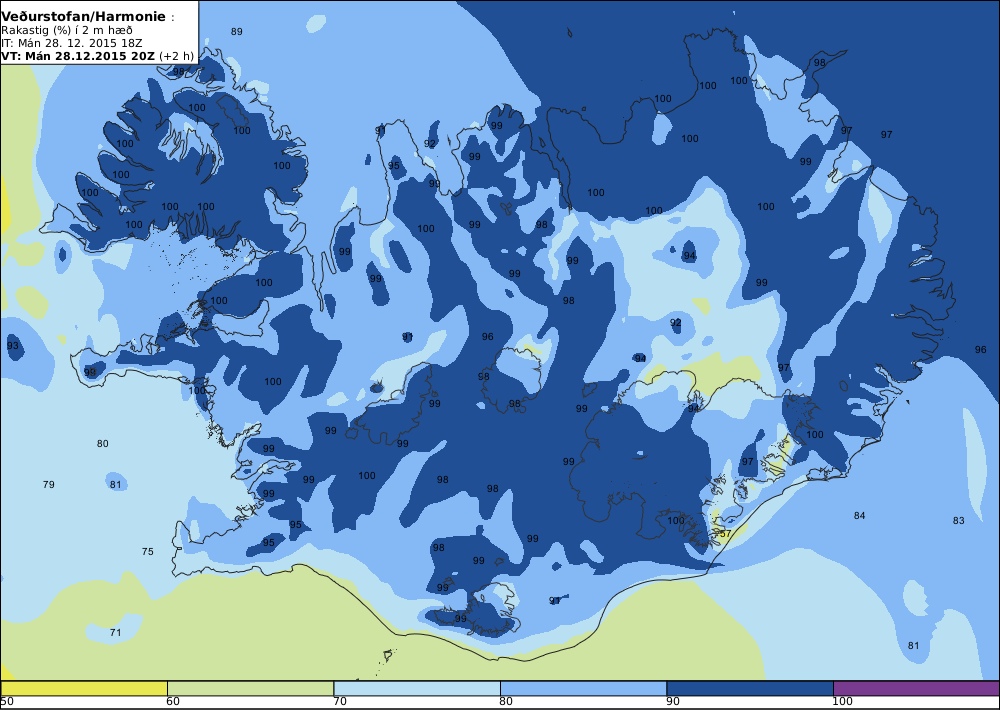
Task: Select the light green 60–70 legend segment
Action: (250, 688)
